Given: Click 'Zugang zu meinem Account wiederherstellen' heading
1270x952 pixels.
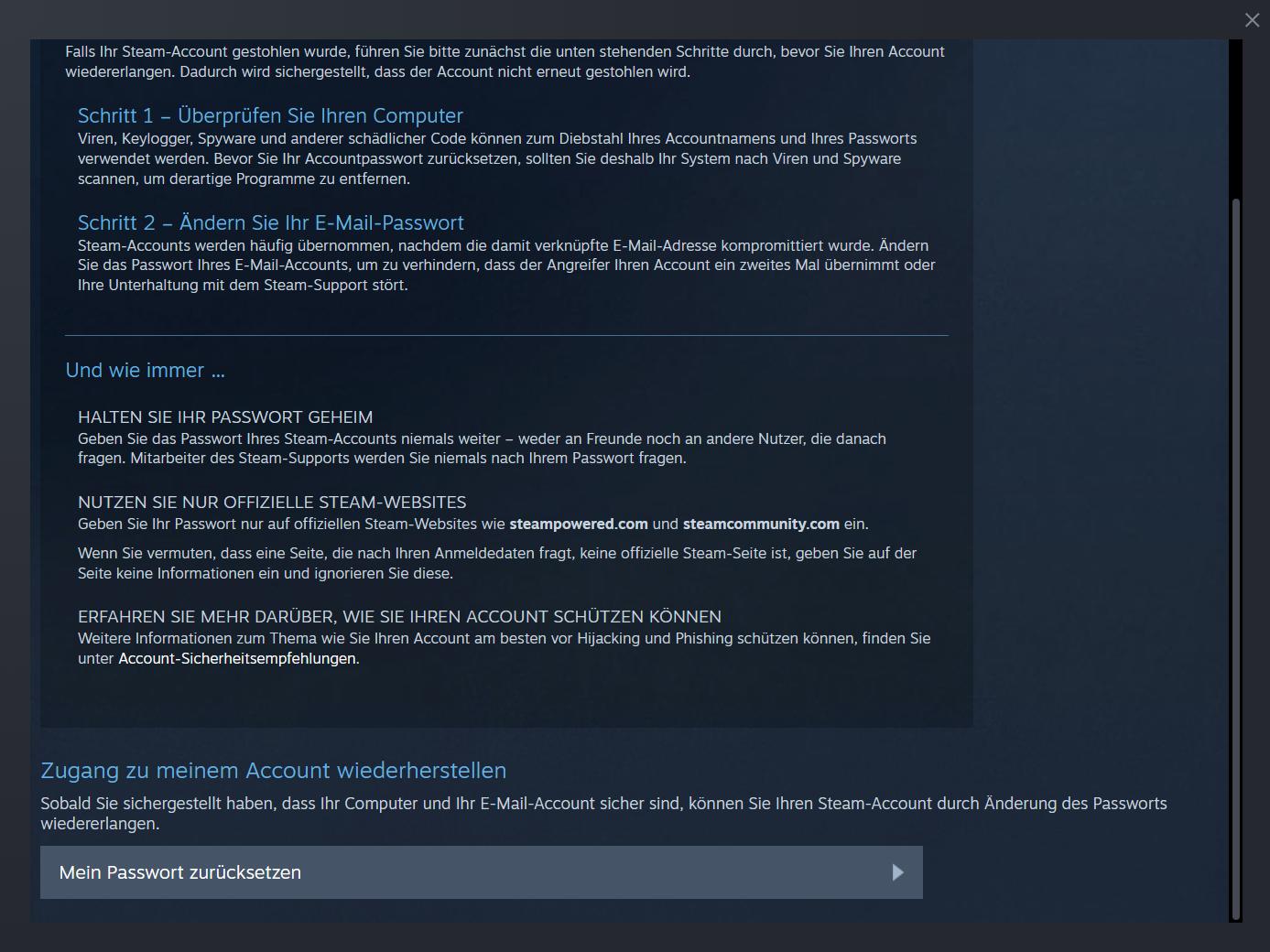Looking at the screenshot, I should (273, 770).
